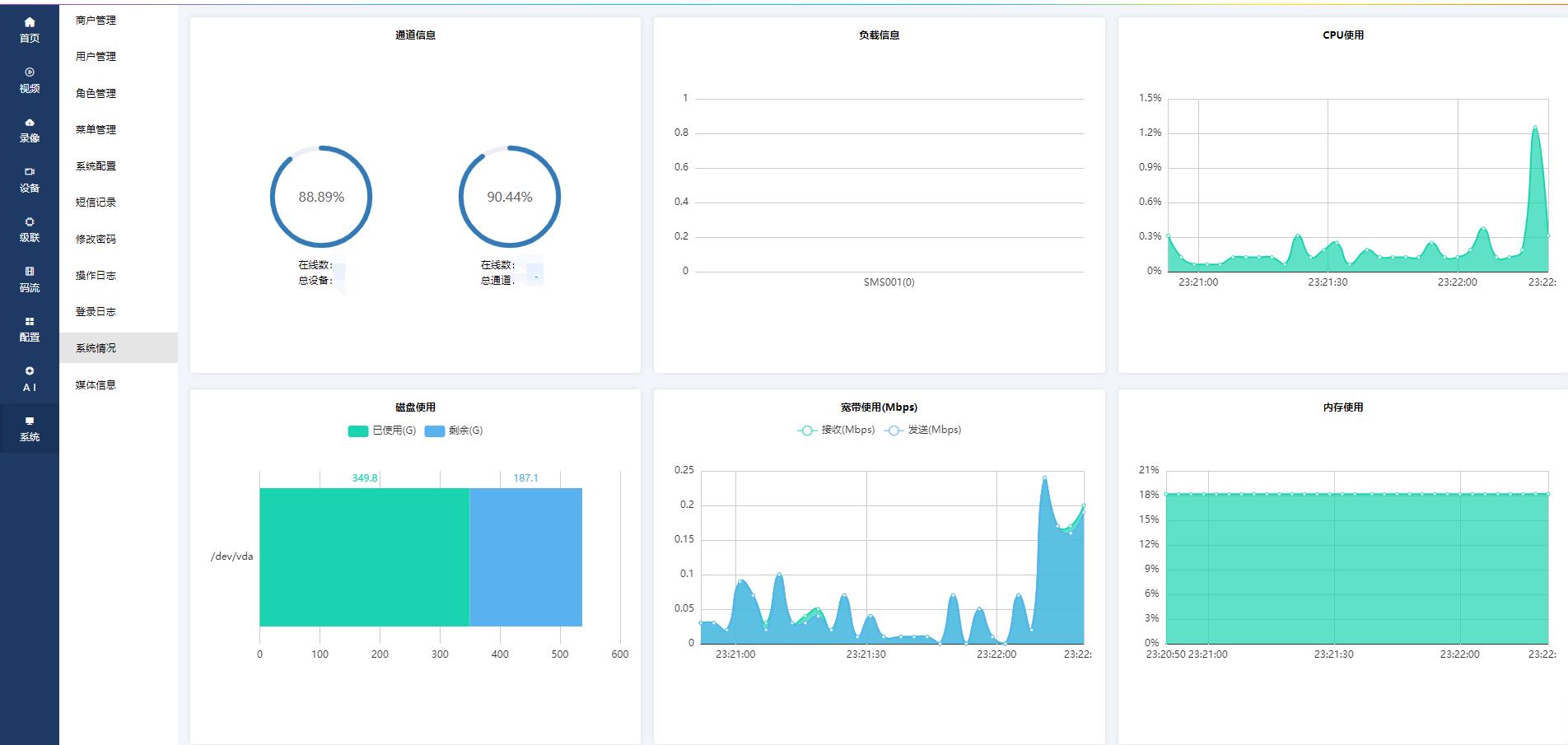Open the 录像 recording cloud icon
Viewport: 1568px width, 745px height.
30,123
